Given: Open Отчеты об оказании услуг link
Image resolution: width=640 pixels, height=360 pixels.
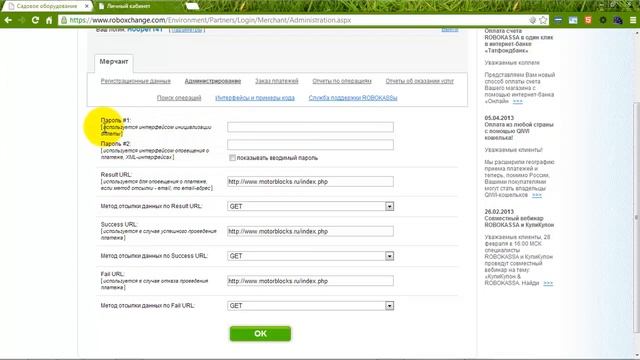Looking at the screenshot, I should pyautogui.click(x=420, y=81).
